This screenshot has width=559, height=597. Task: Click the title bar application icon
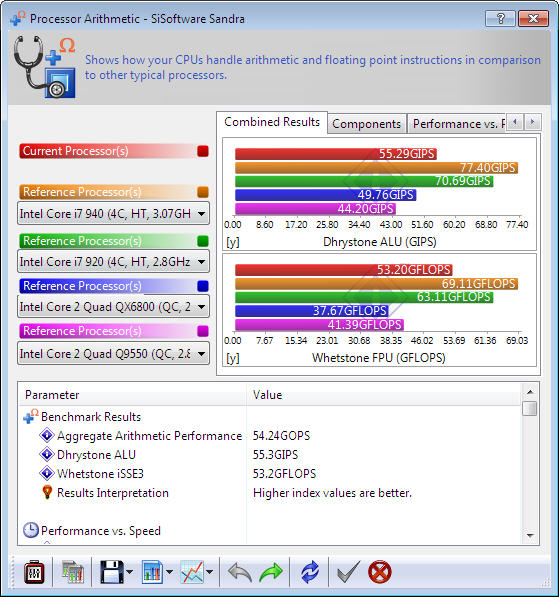[x=18, y=18]
